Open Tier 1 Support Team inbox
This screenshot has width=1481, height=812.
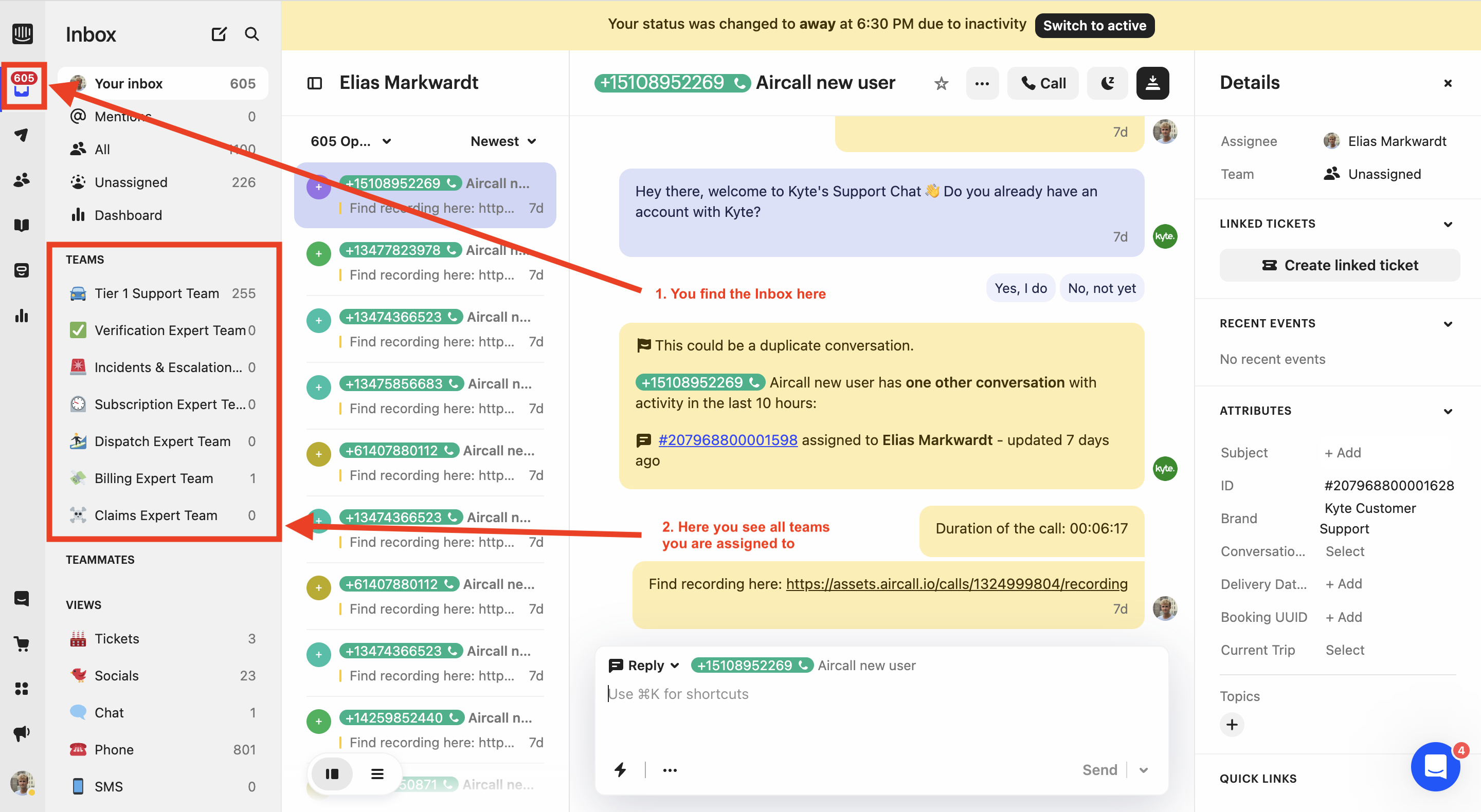click(162, 293)
